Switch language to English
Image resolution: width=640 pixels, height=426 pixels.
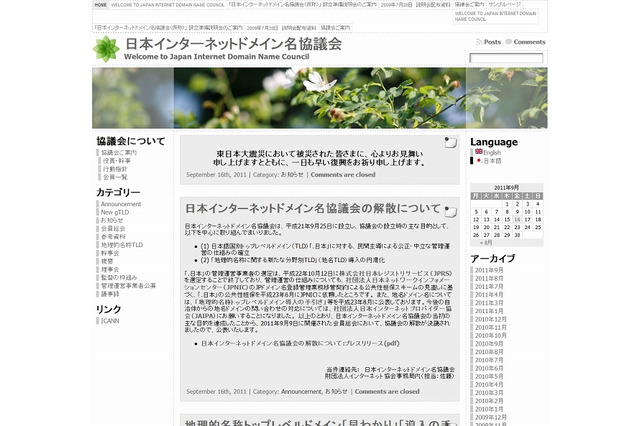tap(492, 152)
